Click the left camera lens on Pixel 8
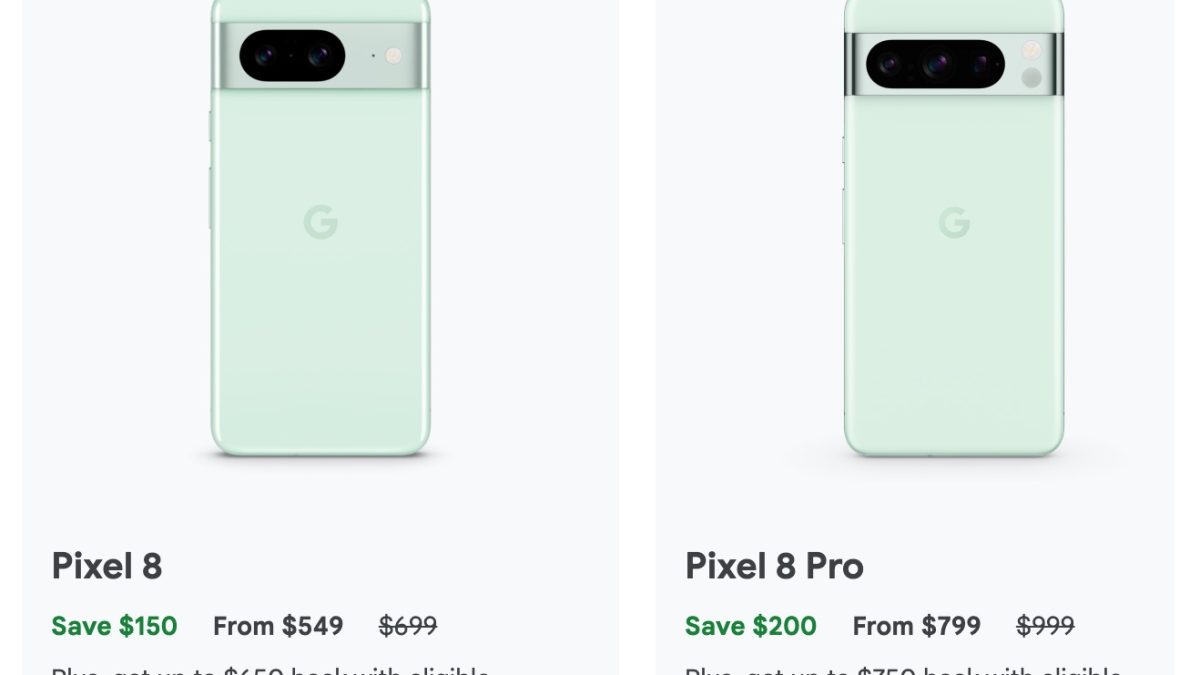Image resolution: width=1200 pixels, height=675 pixels. point(265,55)
